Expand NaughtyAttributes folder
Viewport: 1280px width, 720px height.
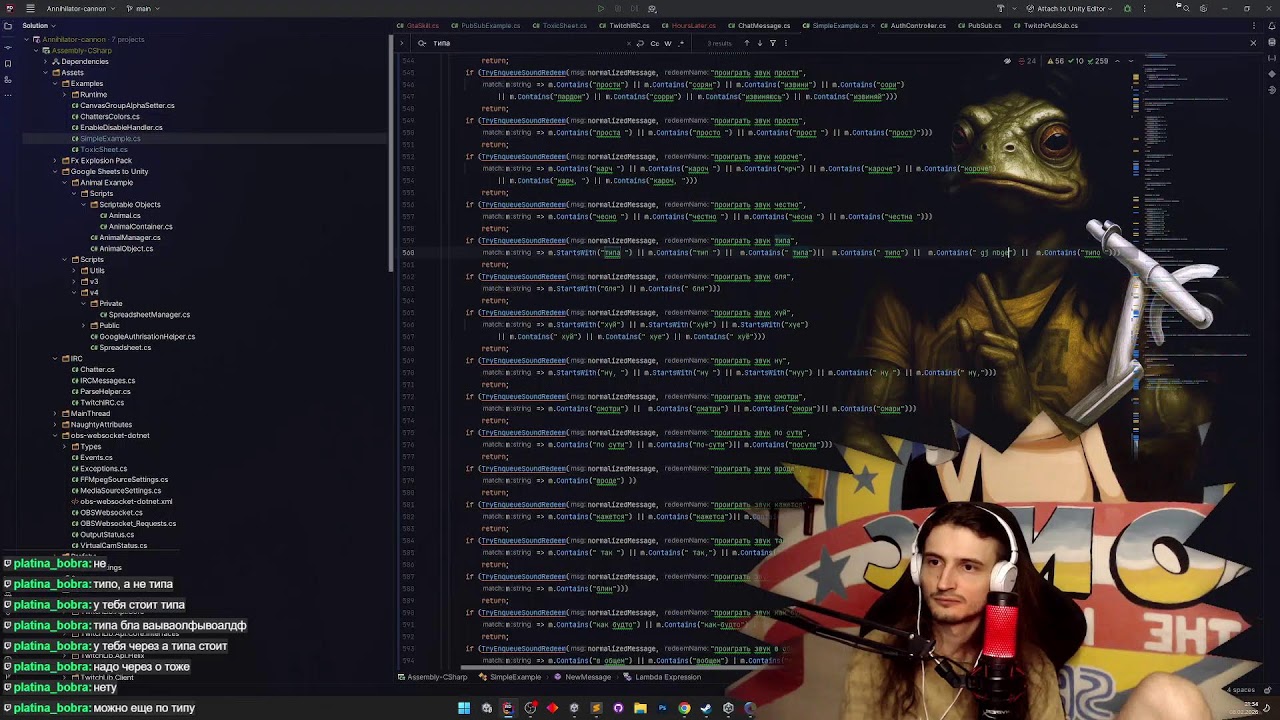coord(54,424)
